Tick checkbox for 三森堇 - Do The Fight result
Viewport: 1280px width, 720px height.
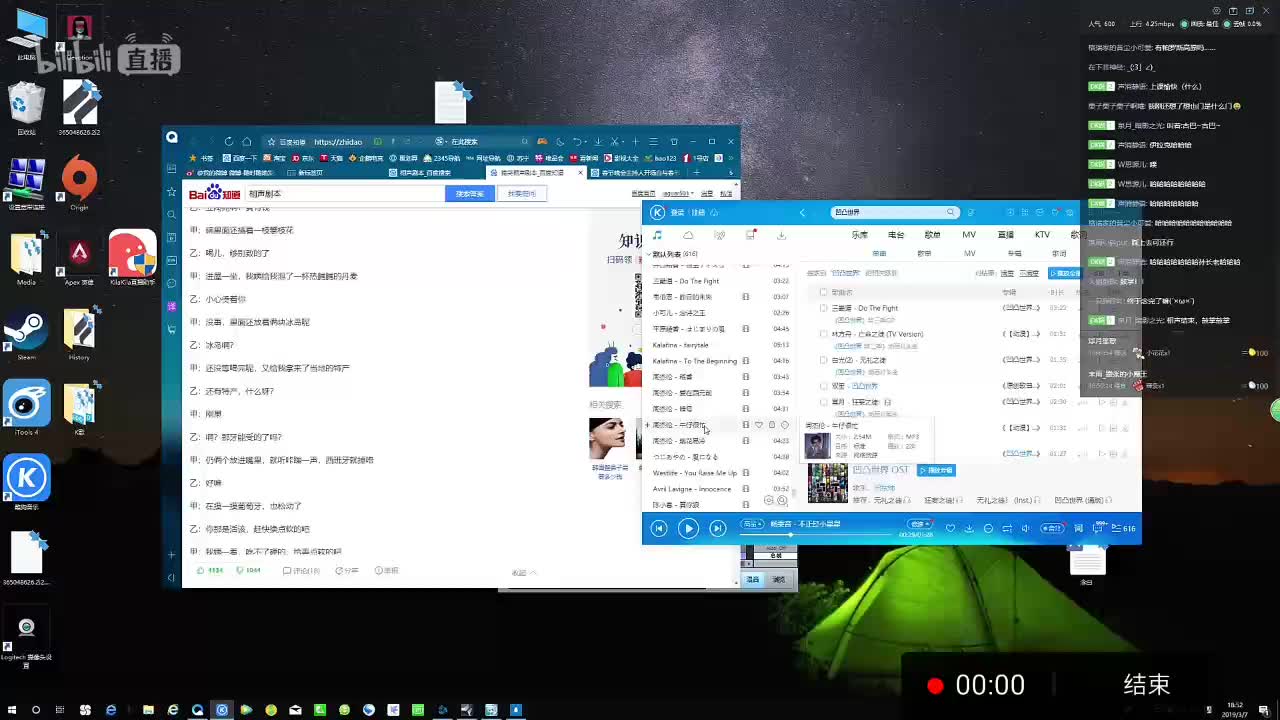pos(823,308)
